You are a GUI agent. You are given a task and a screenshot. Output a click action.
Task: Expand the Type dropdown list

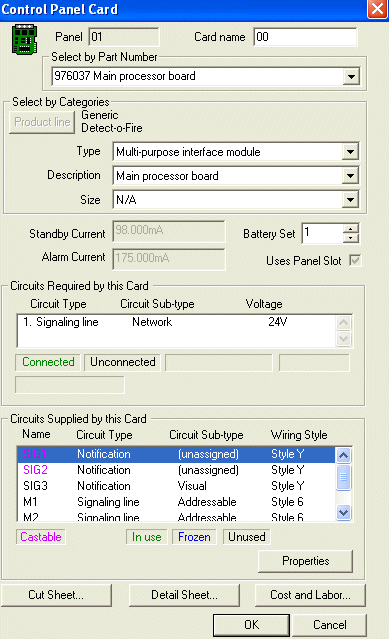coord(350,152)
